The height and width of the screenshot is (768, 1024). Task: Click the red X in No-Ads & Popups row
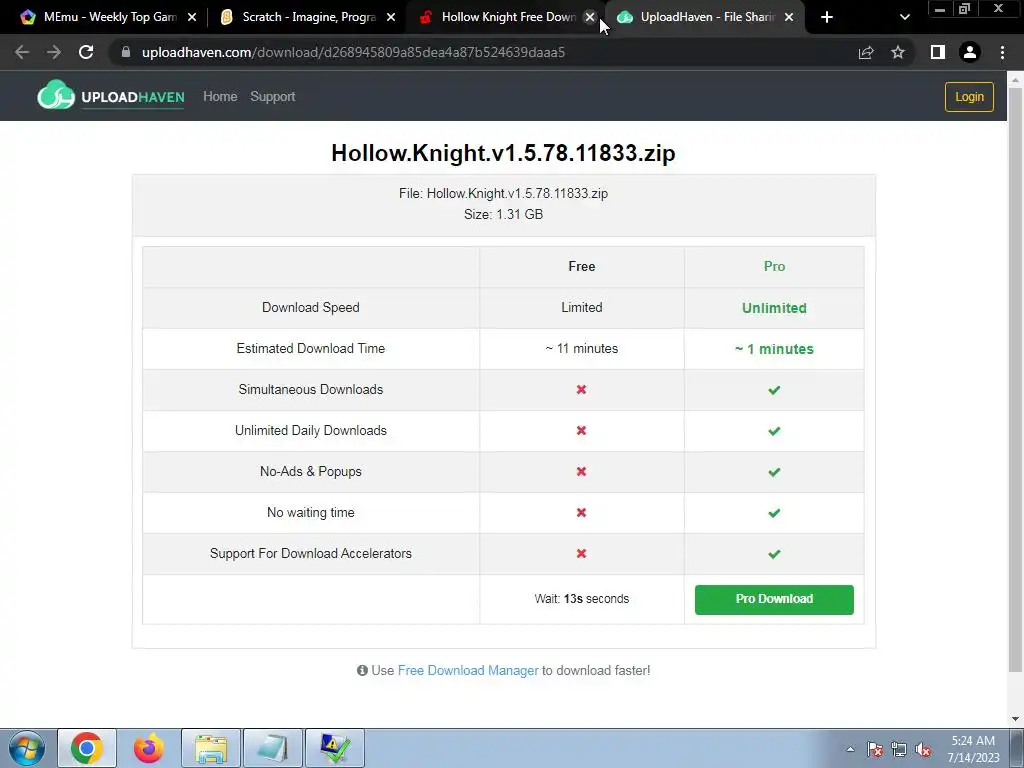point(581,472)
